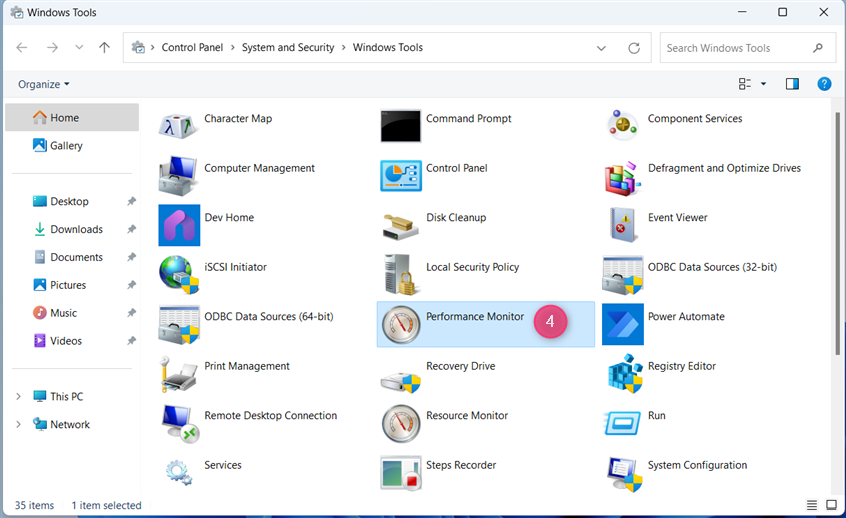Select the iSCSI Initiator icon
Screen dimensions: 846x518
tap(179, 275)
